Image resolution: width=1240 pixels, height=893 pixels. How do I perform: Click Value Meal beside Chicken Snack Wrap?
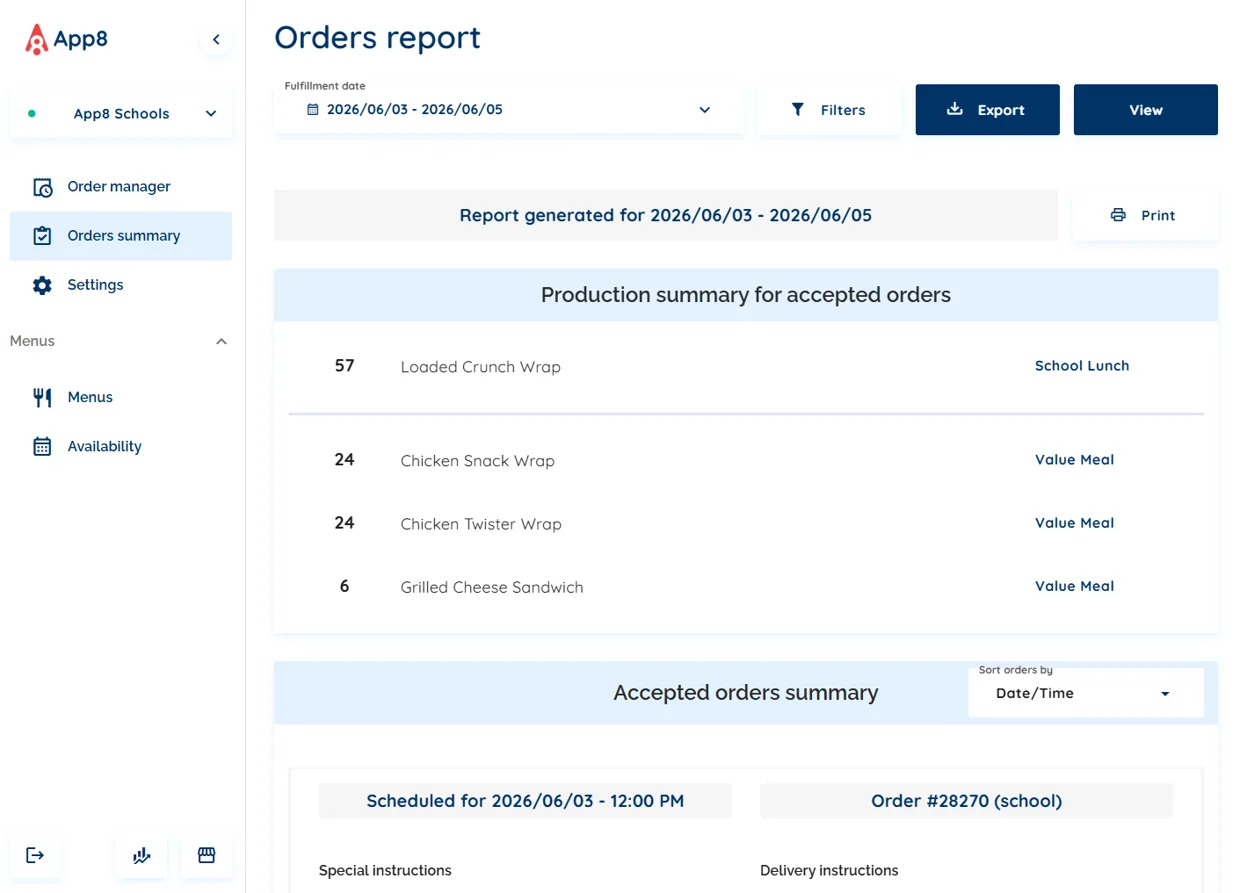click(x=1074, y=460)
